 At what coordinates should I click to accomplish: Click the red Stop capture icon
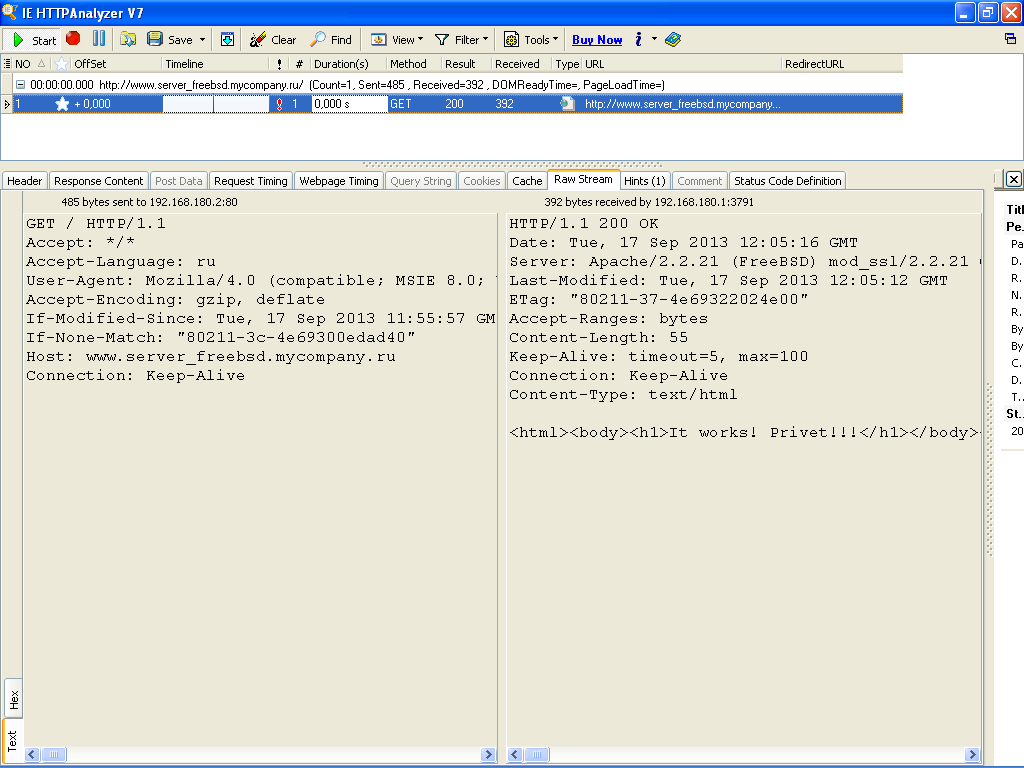pos(73,39)
